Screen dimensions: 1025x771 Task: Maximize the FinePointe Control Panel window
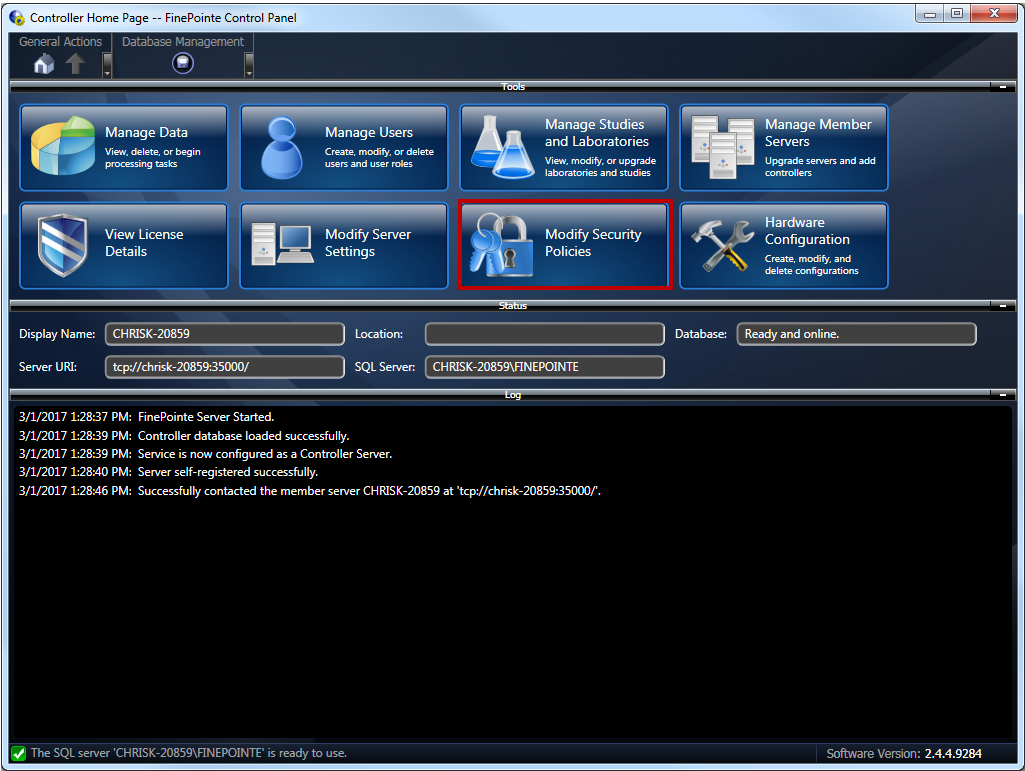click(956, 13)
